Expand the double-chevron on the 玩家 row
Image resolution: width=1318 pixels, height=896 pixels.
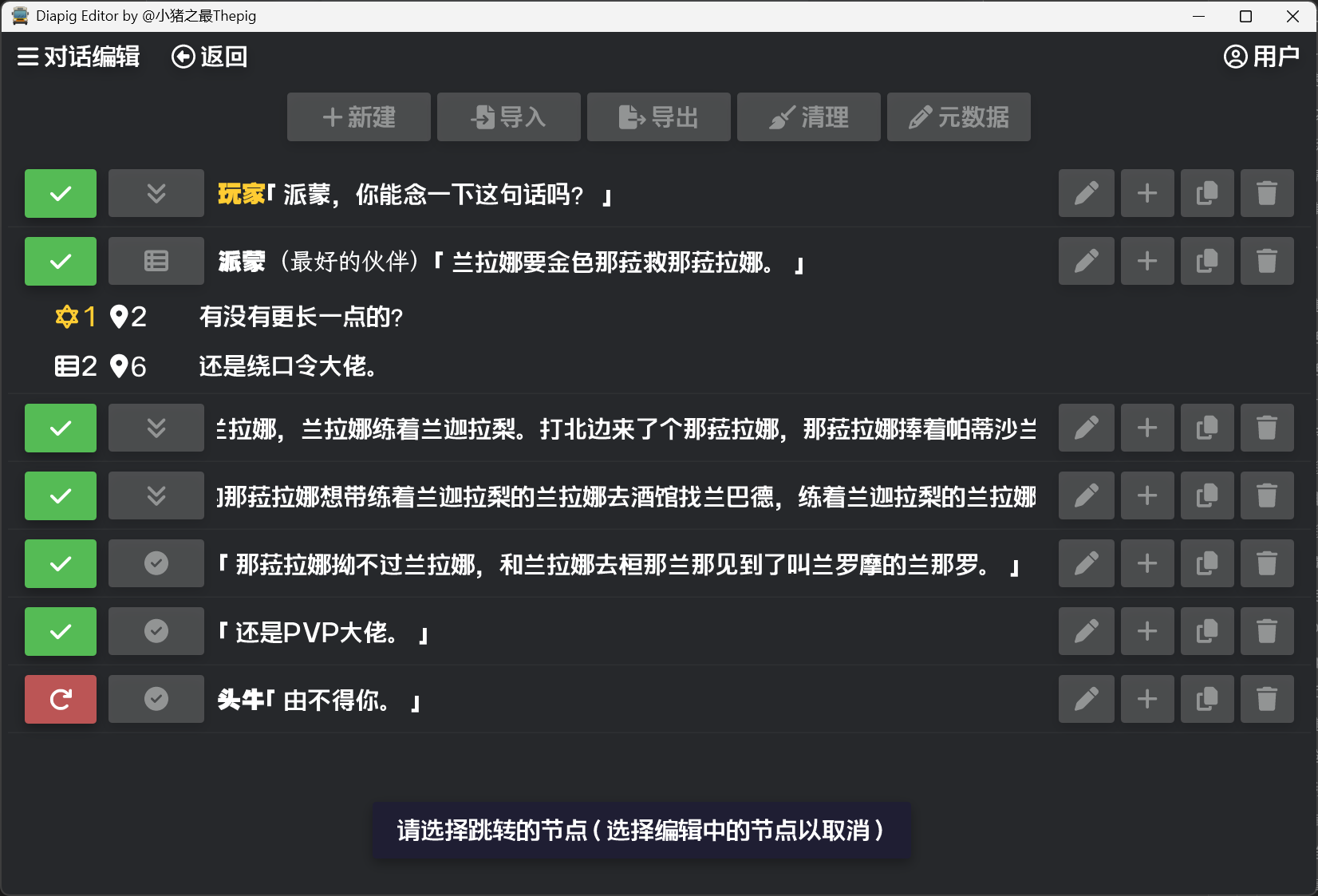[x=156, y=193]
